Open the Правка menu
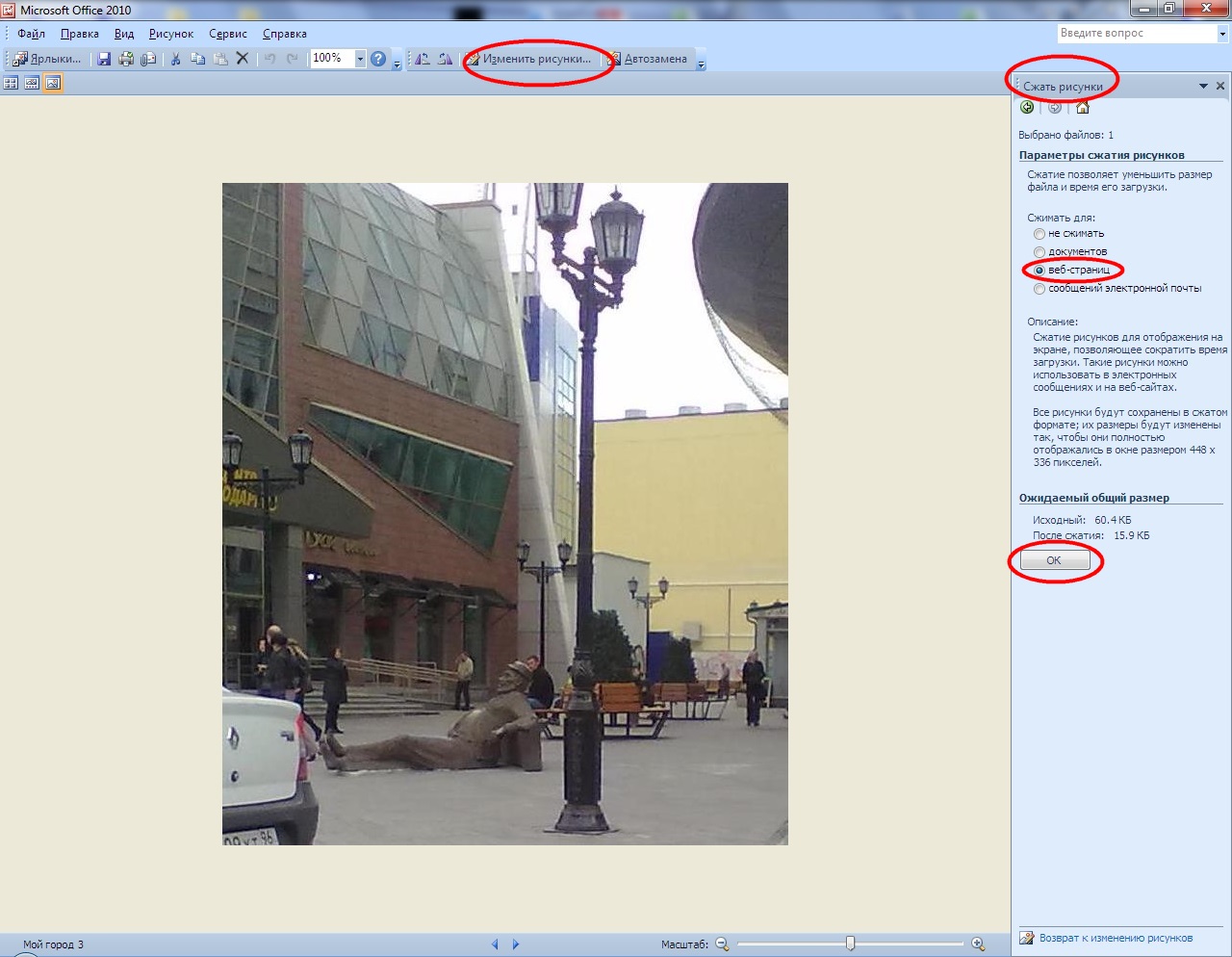 point(79,34)
